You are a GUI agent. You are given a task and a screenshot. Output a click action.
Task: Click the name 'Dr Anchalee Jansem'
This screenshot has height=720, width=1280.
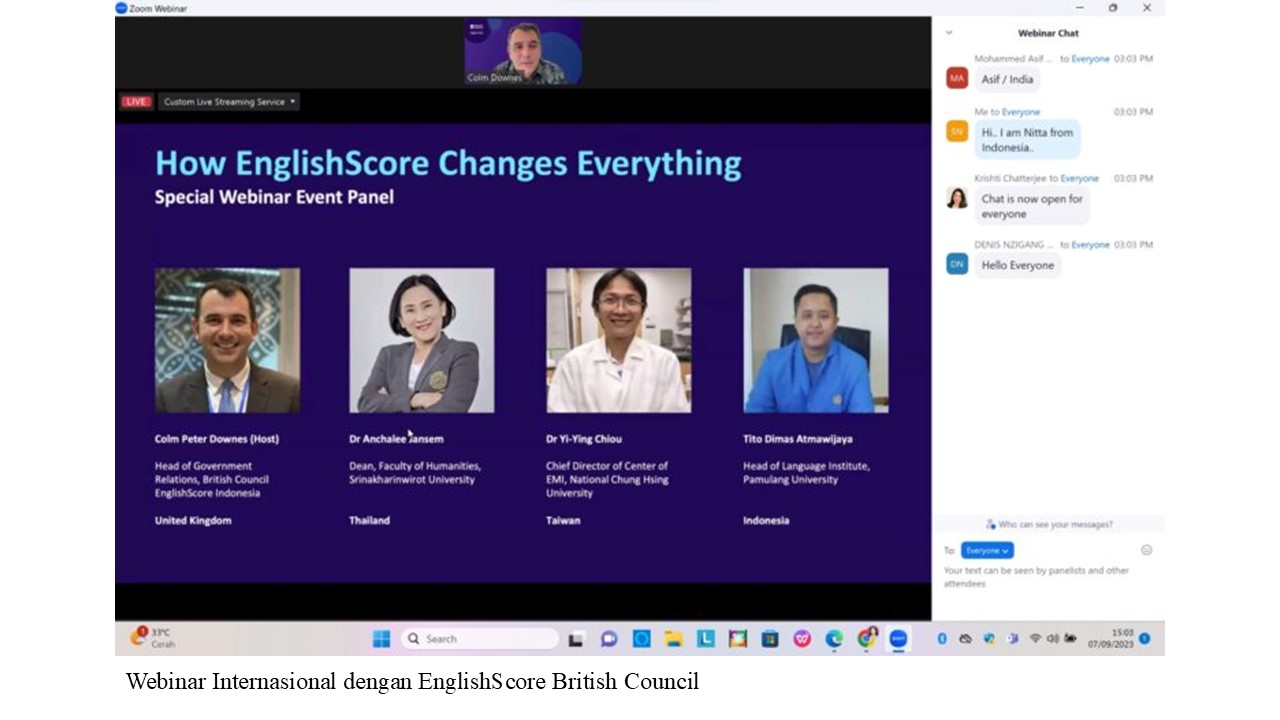396,439
